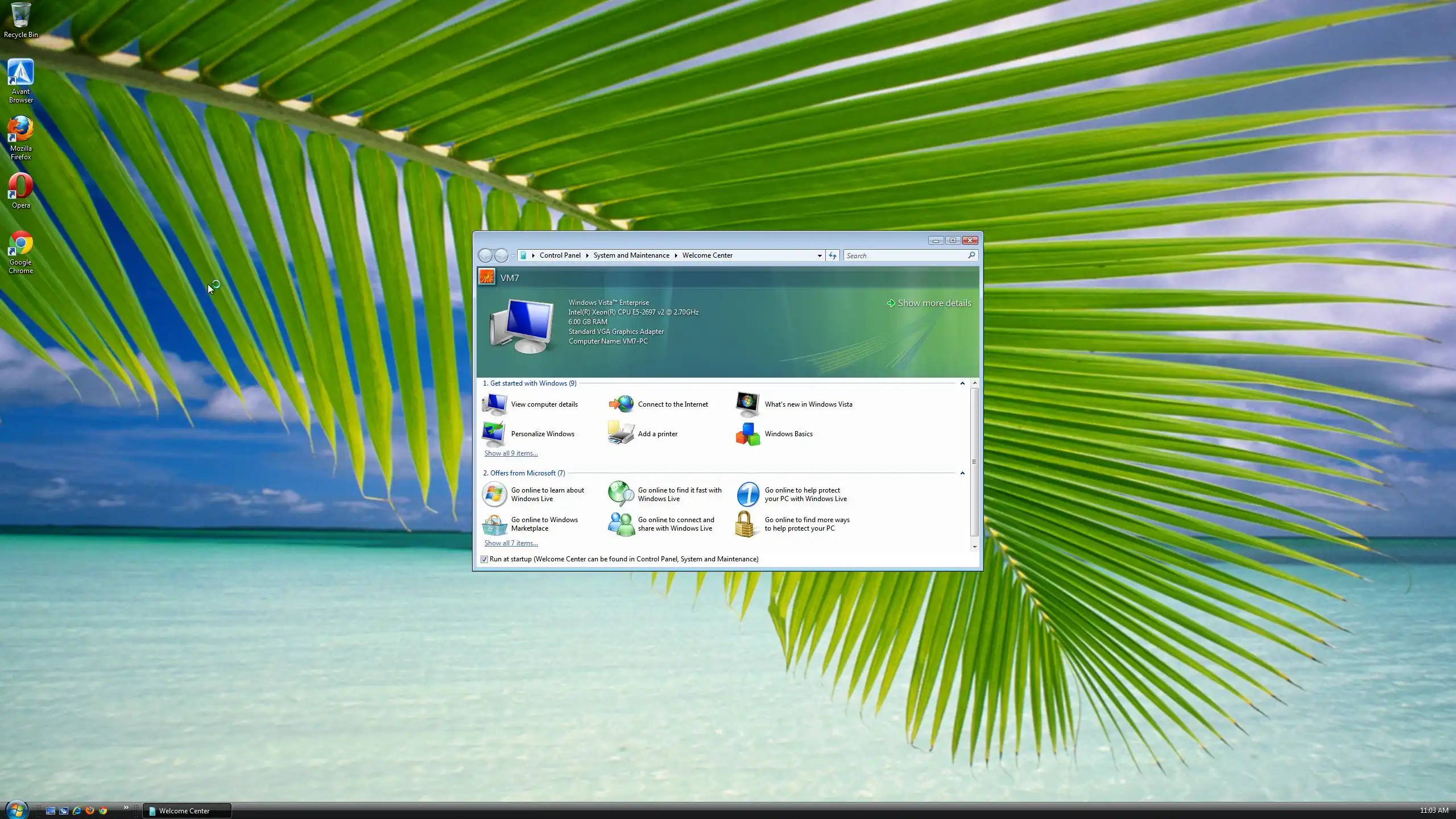Click Connect to the Internet icon
The height and width of the screenshot is (819, 1456).
click(x=621, y=404)
